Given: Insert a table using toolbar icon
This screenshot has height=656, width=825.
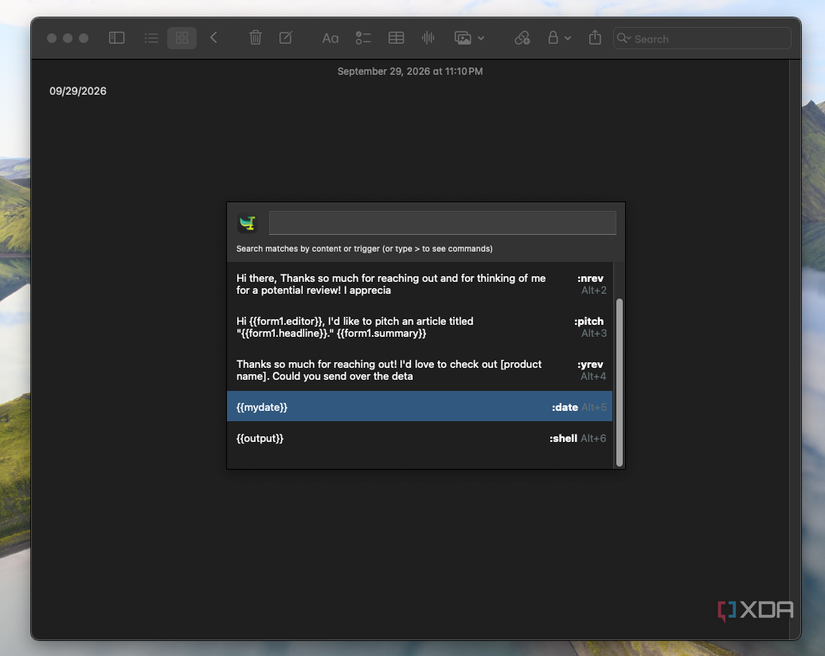Looking at the screenshot, I should coord(396,38).
